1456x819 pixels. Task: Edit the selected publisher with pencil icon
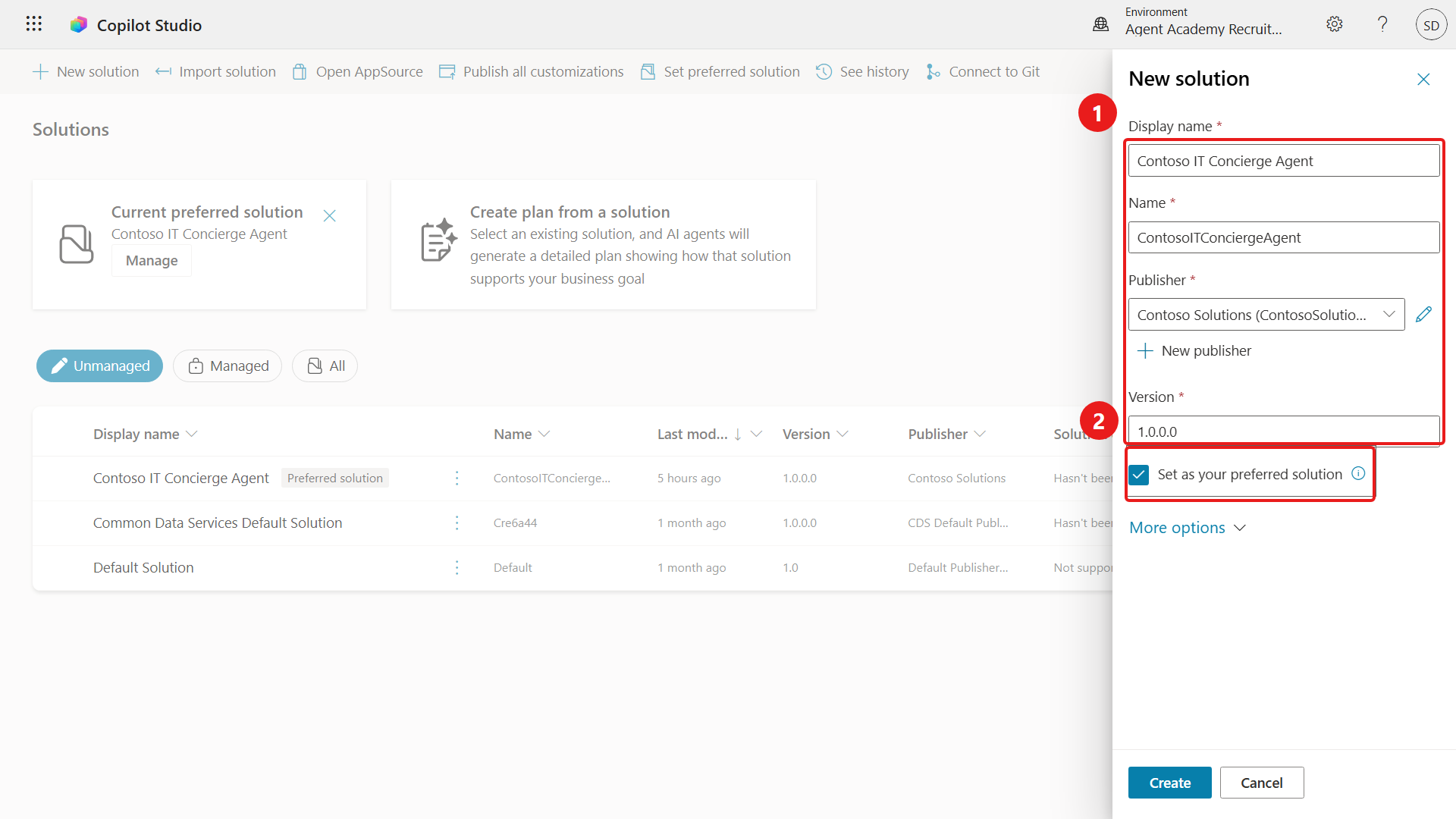pos(1423,314)
